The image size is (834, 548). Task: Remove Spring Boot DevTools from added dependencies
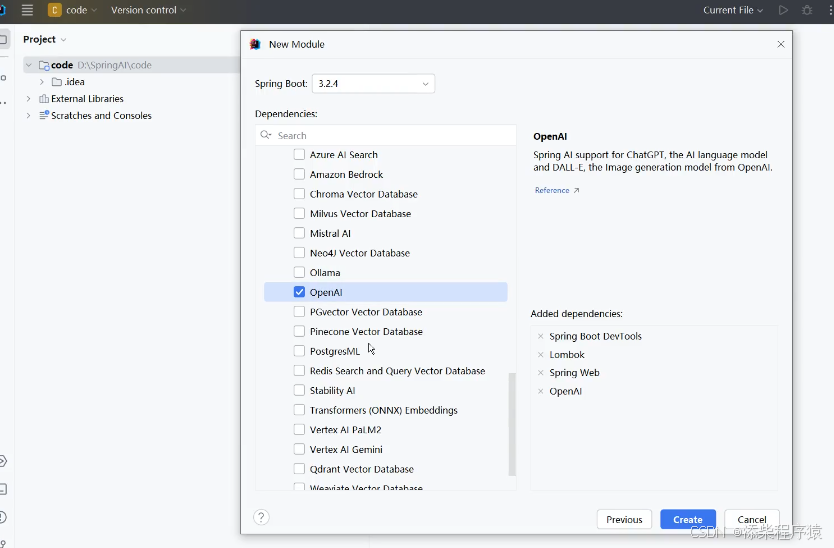pyautogui.click(x=540, y=336)
